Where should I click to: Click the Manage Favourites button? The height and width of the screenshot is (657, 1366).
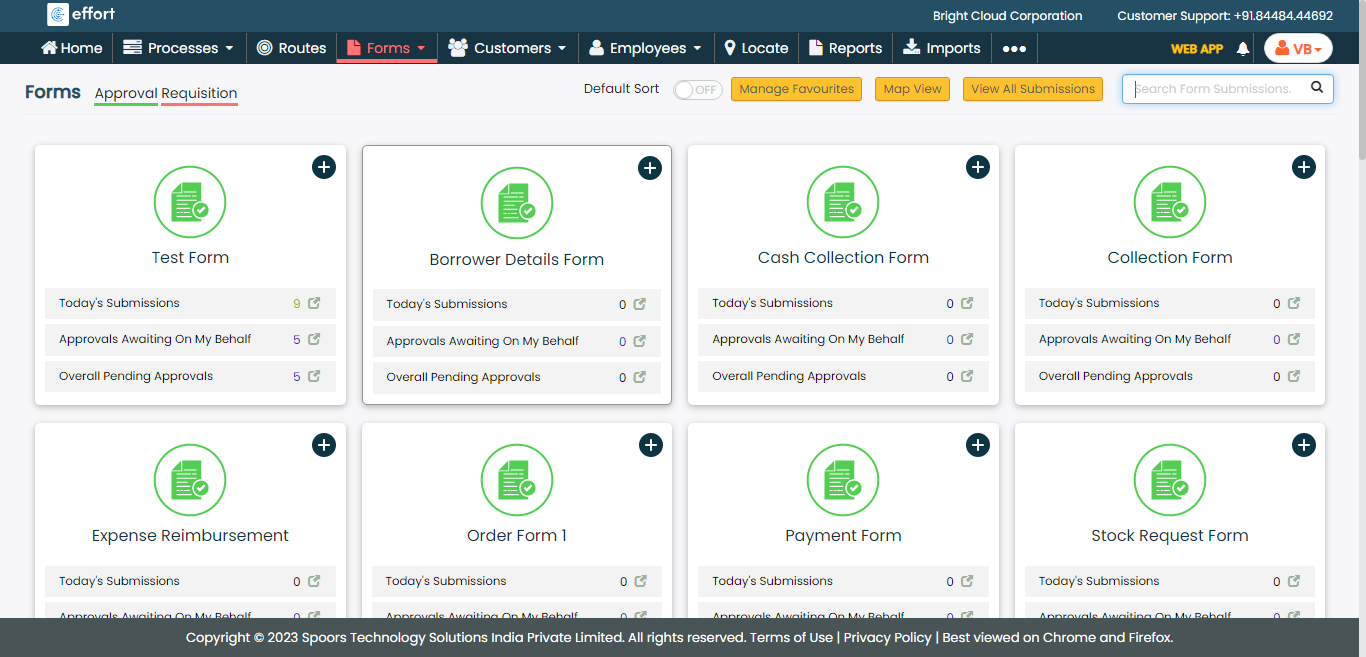796,89
